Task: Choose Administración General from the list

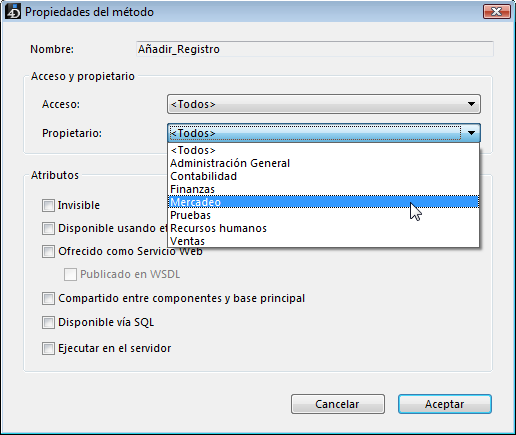Action: pyautogui.click(x=323, y=163)
